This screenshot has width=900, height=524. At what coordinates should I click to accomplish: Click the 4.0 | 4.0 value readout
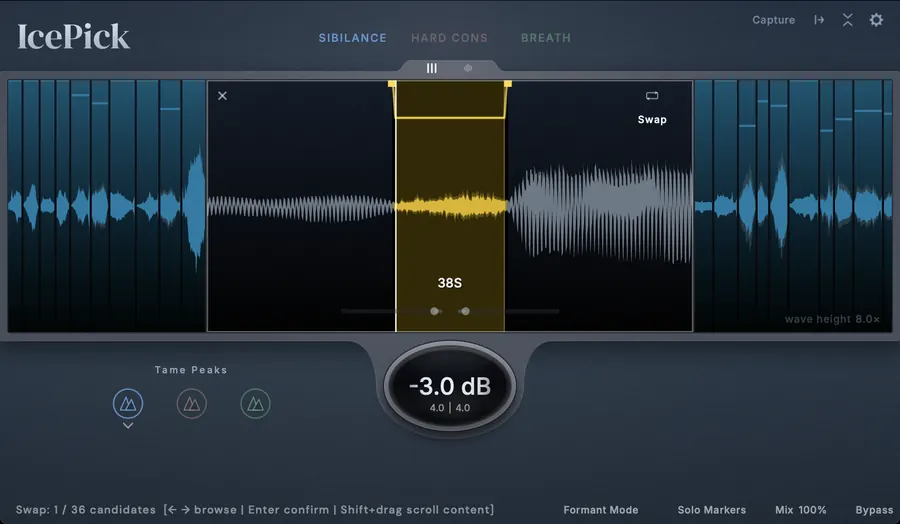point(450,407)
